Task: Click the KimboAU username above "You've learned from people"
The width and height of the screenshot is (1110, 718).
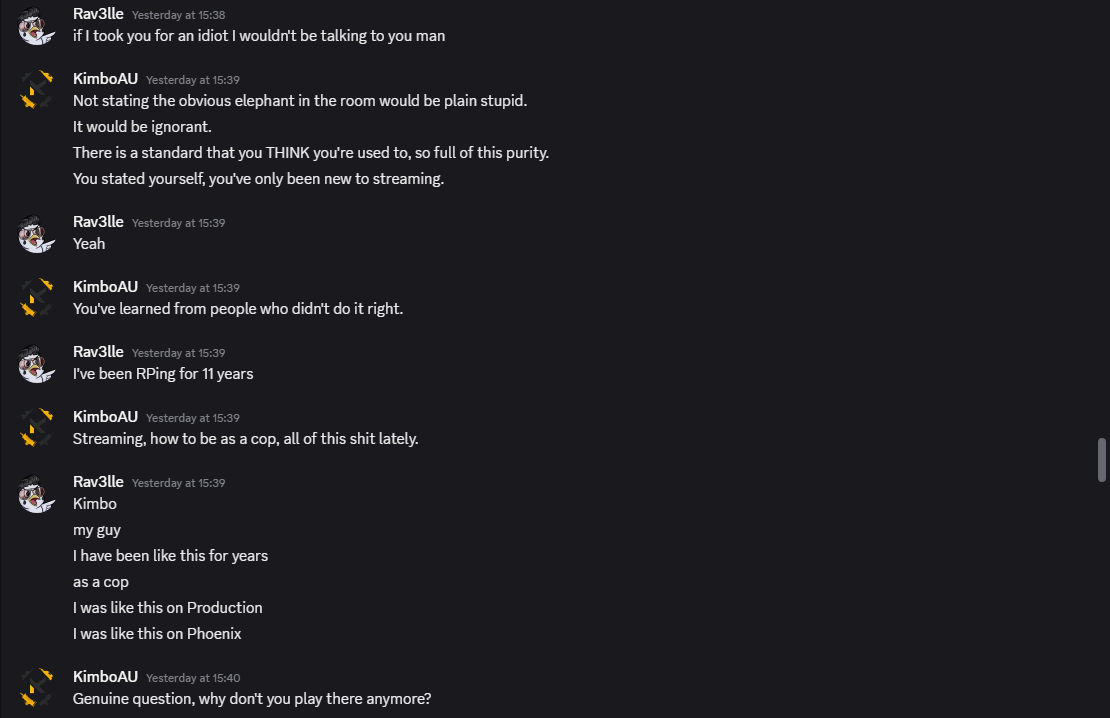Action: click(105, 287)
